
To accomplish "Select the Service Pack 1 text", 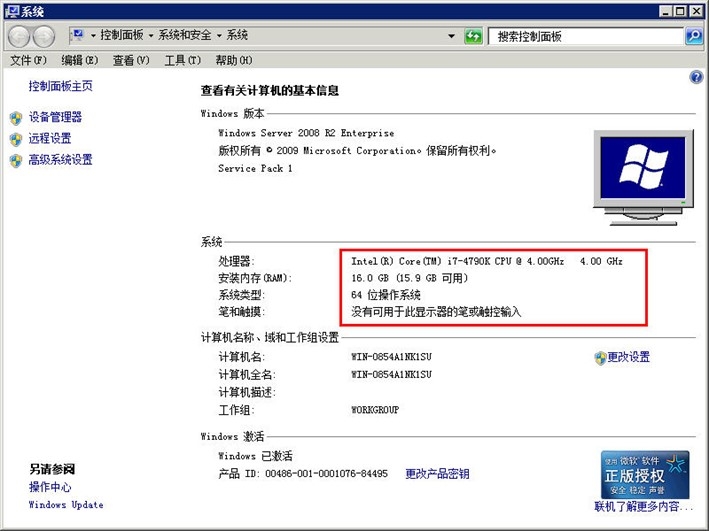I will pyautogui.click(x=255, y=168).
